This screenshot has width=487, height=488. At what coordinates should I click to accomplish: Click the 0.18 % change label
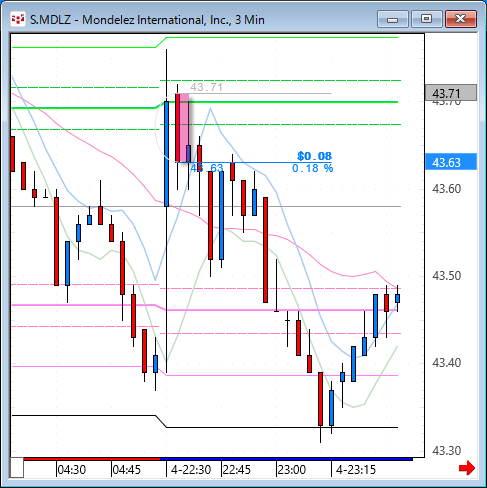[x=312, y=168]
